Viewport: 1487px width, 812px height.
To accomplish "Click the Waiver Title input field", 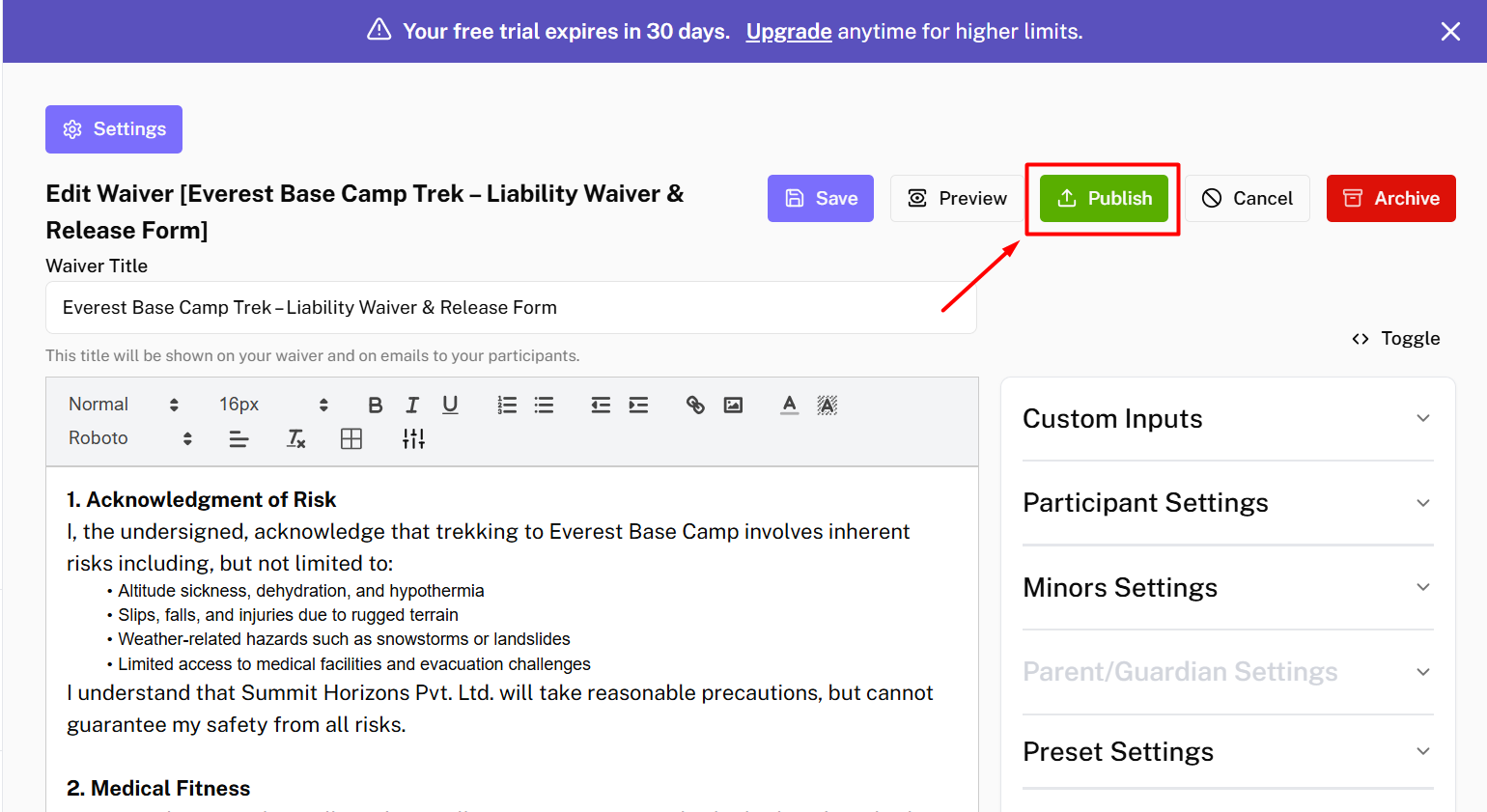I will point(511,308).
